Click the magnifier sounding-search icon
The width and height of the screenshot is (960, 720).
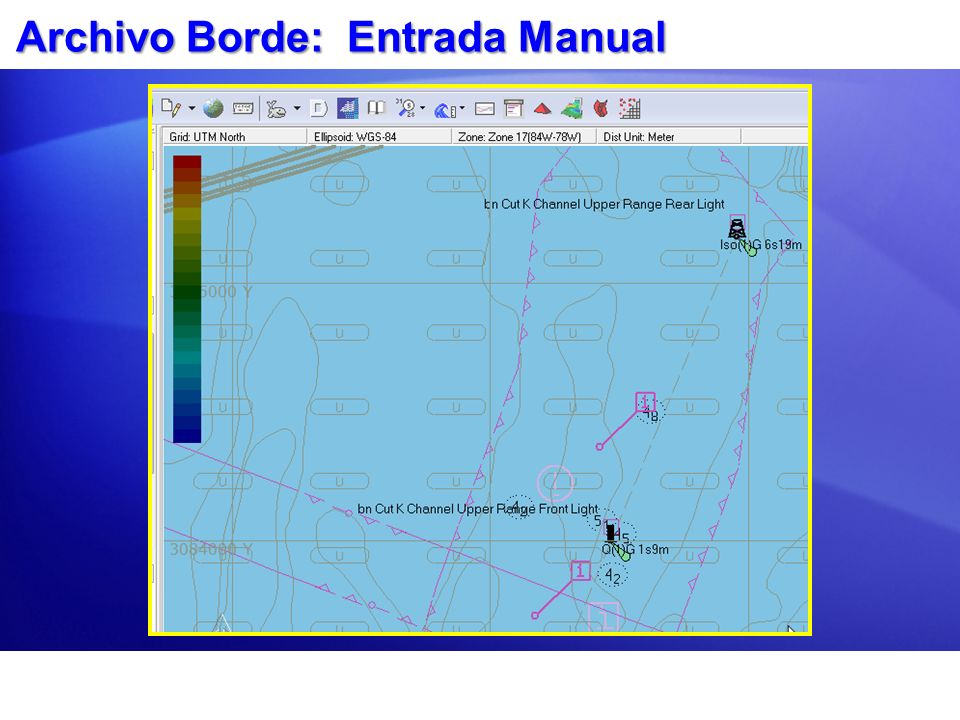tap(405, 108)
